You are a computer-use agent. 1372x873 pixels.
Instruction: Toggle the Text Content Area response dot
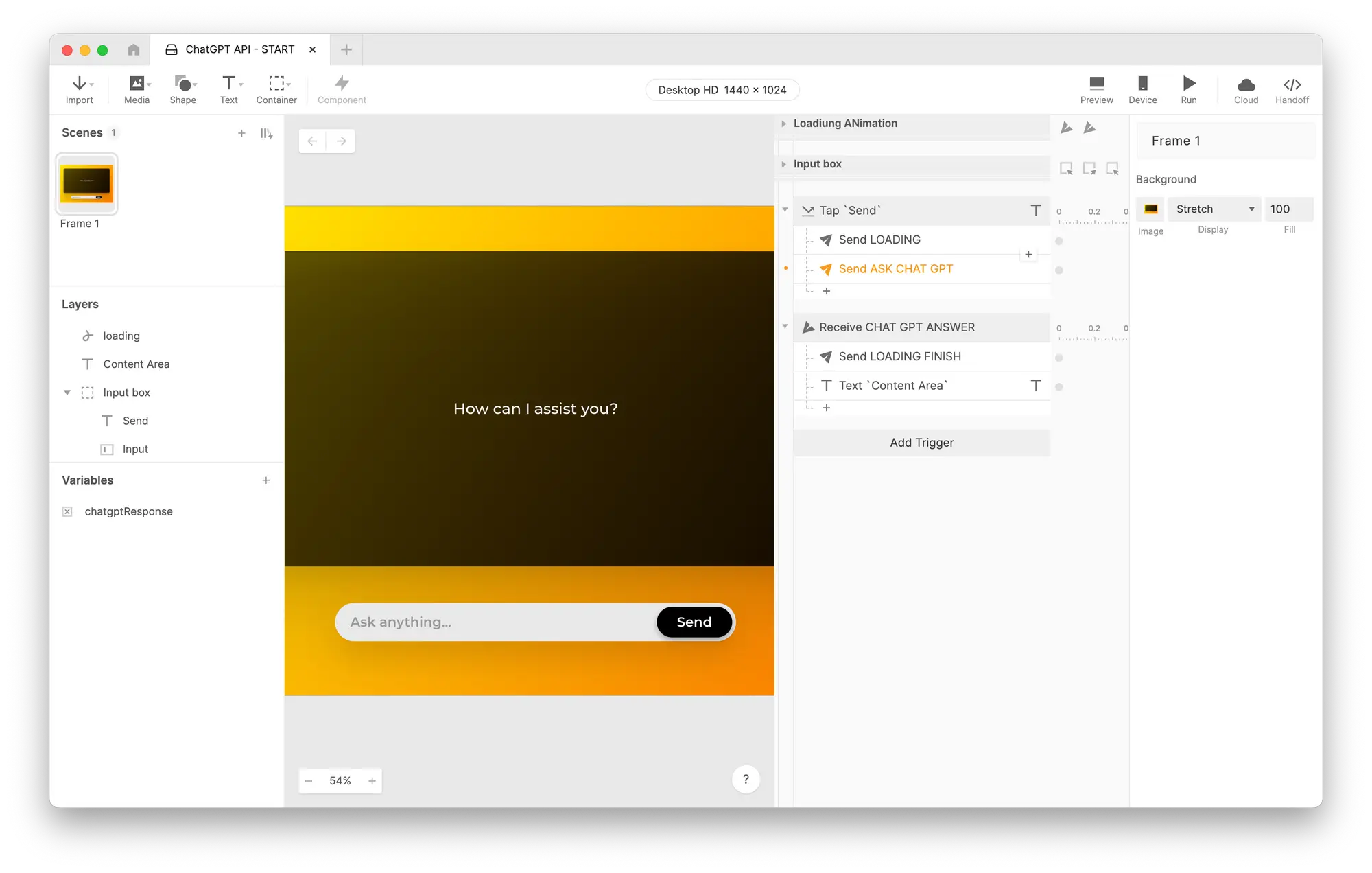[x=1059, y=387]
